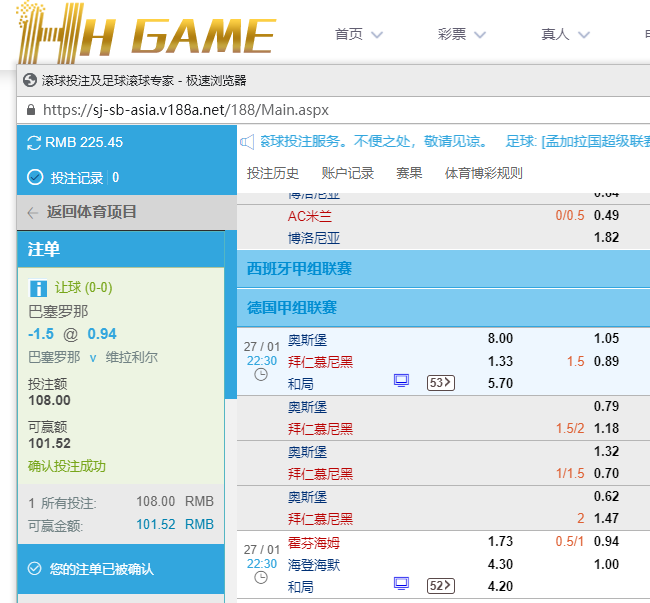Select 霍芬海姆 handicap odds 0.94
This screenshot has height=603, width=650.
(x=606, y=541)
